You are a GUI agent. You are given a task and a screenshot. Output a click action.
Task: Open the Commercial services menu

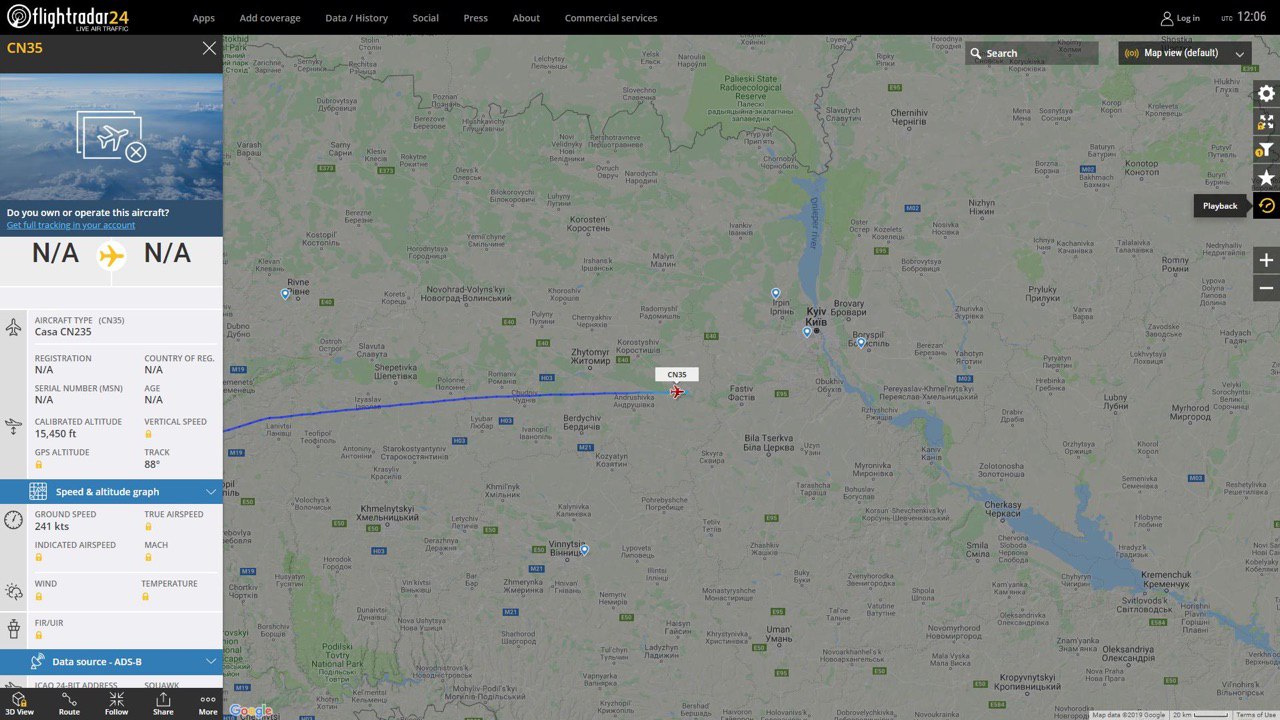click(x=611, y=18)
